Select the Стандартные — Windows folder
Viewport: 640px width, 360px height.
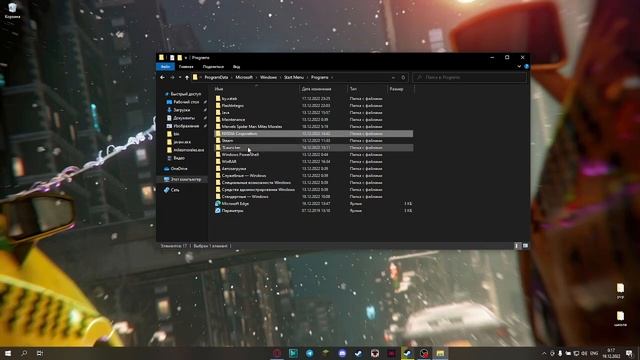[245, 196]
